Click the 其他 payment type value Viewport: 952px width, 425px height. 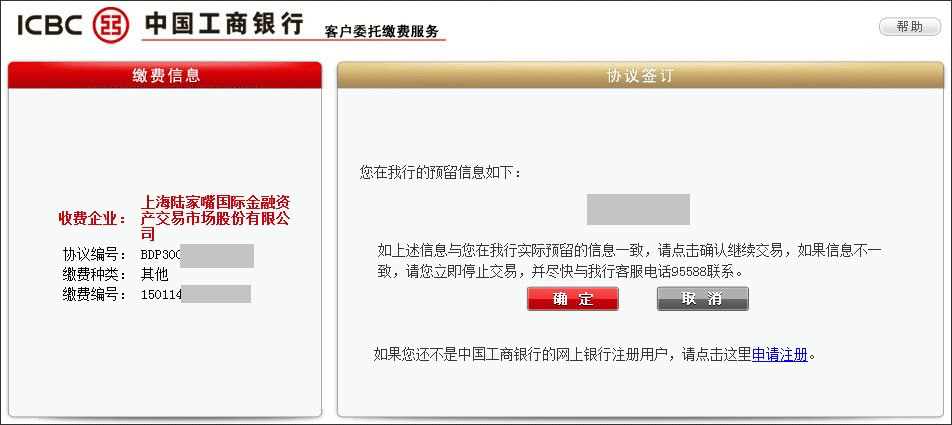154,274
